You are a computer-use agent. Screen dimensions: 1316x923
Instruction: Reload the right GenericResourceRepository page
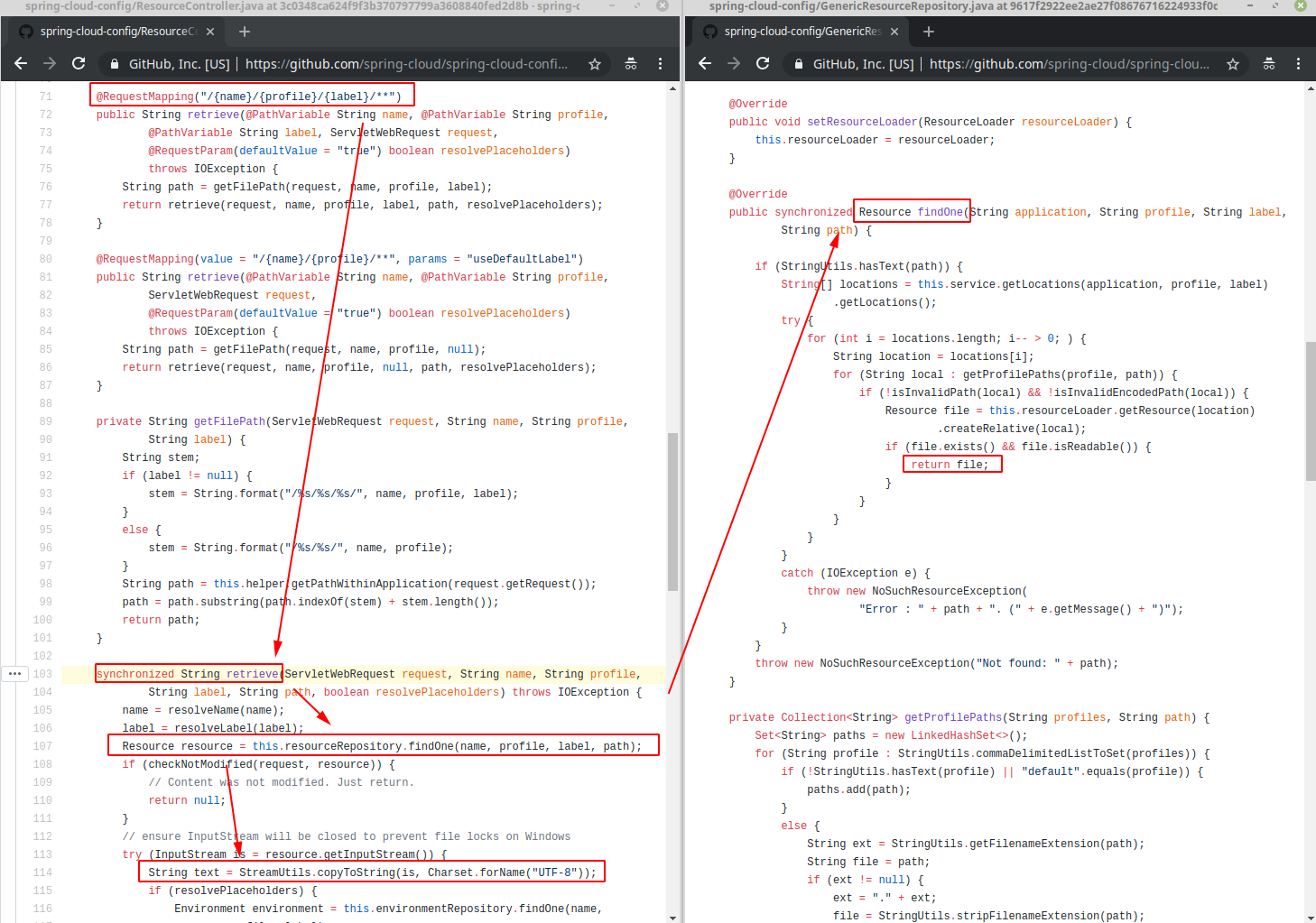[x=763, y=63]
